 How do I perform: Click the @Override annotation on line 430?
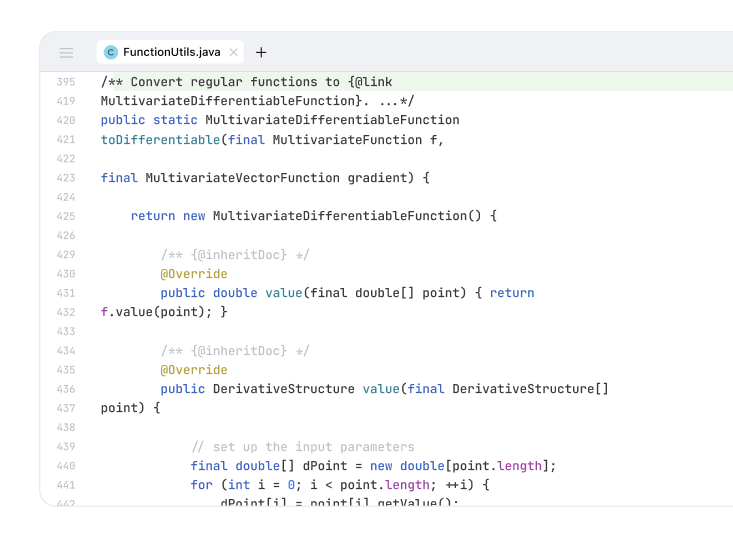click(193, 274)
